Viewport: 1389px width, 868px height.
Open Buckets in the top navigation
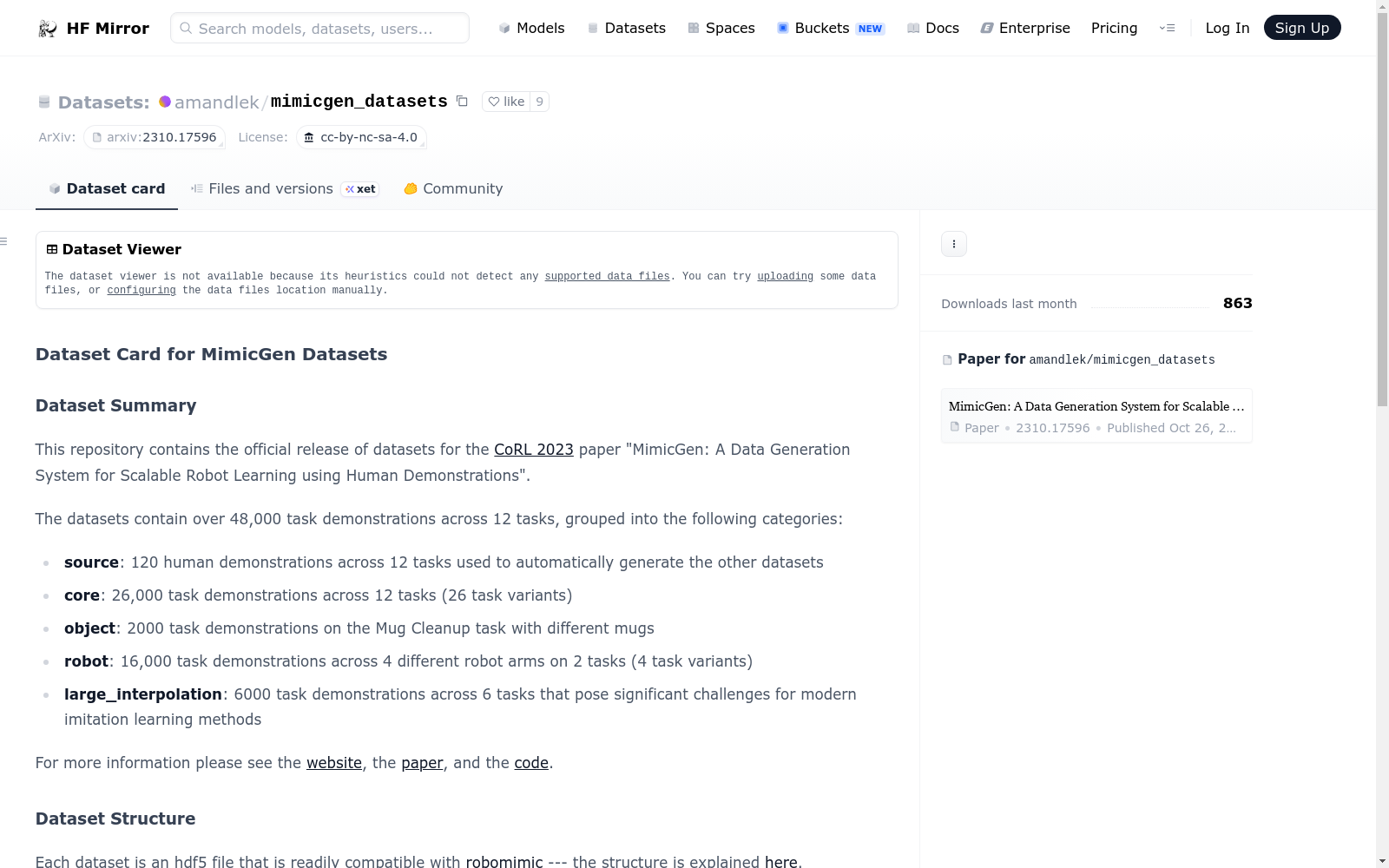tap(830, 28)
